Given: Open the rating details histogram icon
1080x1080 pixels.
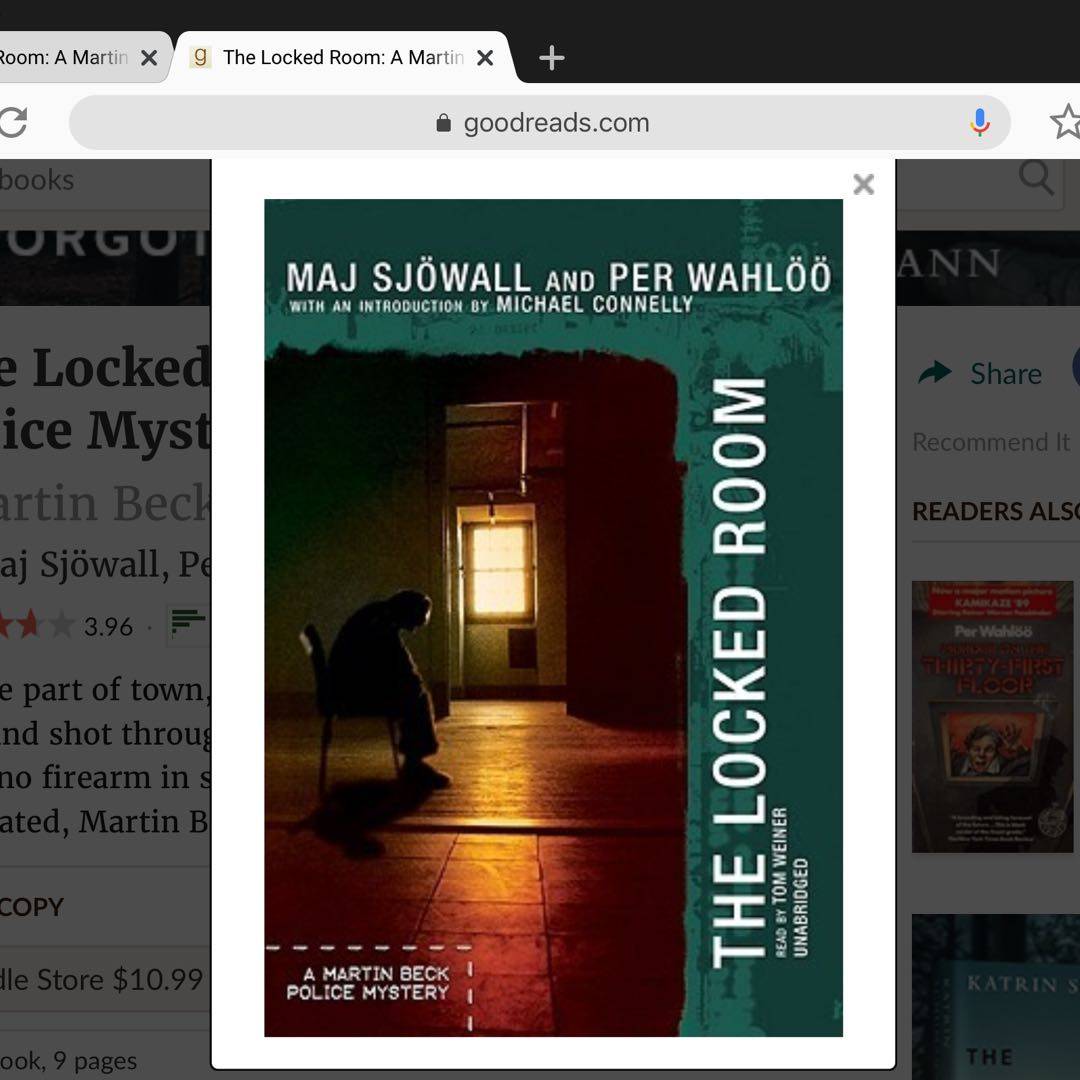Looking at the screenshot, I should [x=186, y=624].
